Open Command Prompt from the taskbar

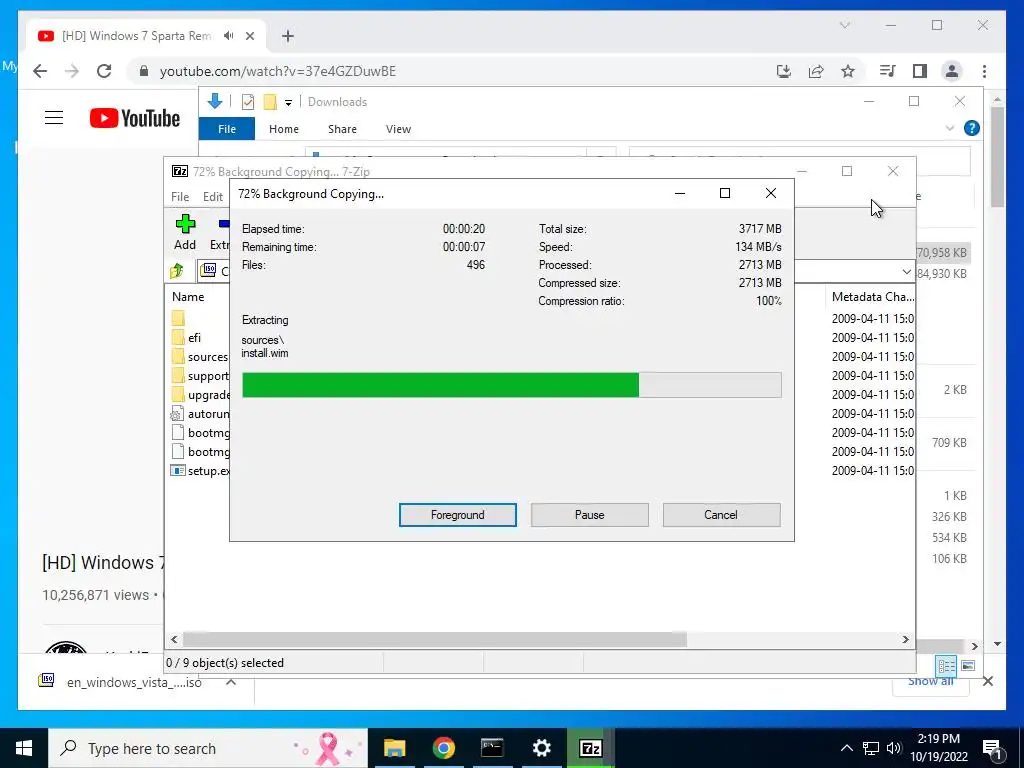pos(492,748)
